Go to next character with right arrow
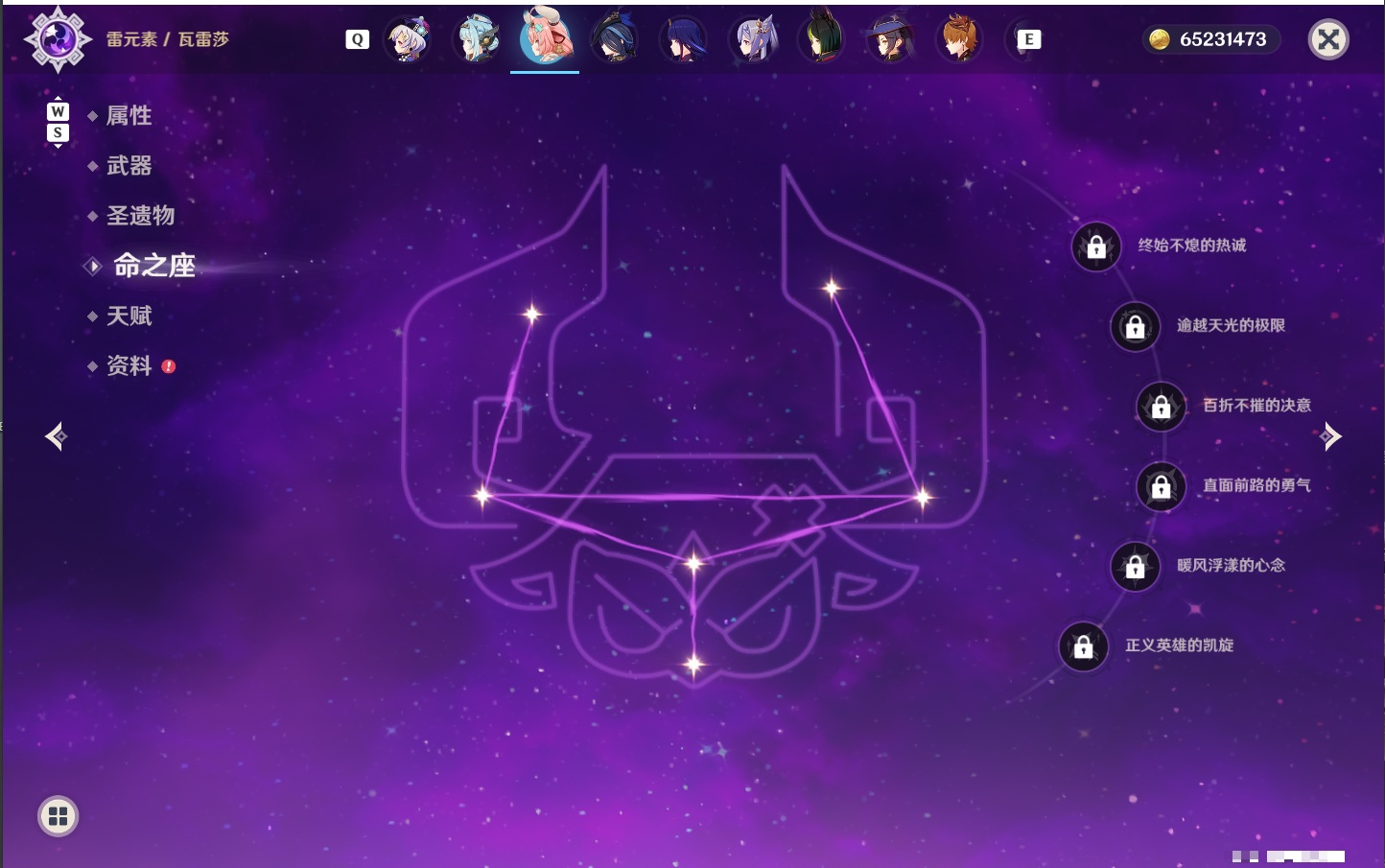 point(1330,436)
